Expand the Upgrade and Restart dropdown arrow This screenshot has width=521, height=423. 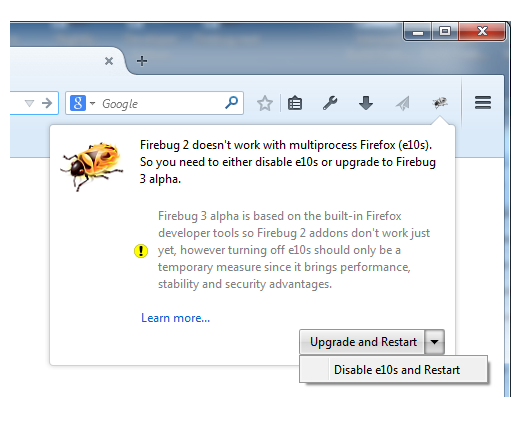point(434,342)
